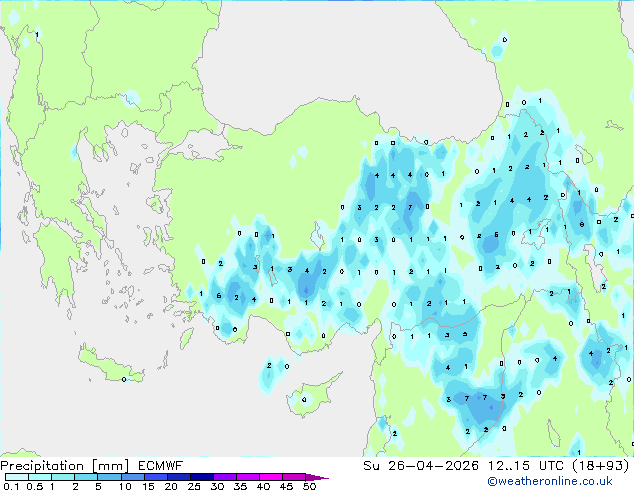
Task: Click the 0.5–1 mm legend swatch
Action: (40, 477)
